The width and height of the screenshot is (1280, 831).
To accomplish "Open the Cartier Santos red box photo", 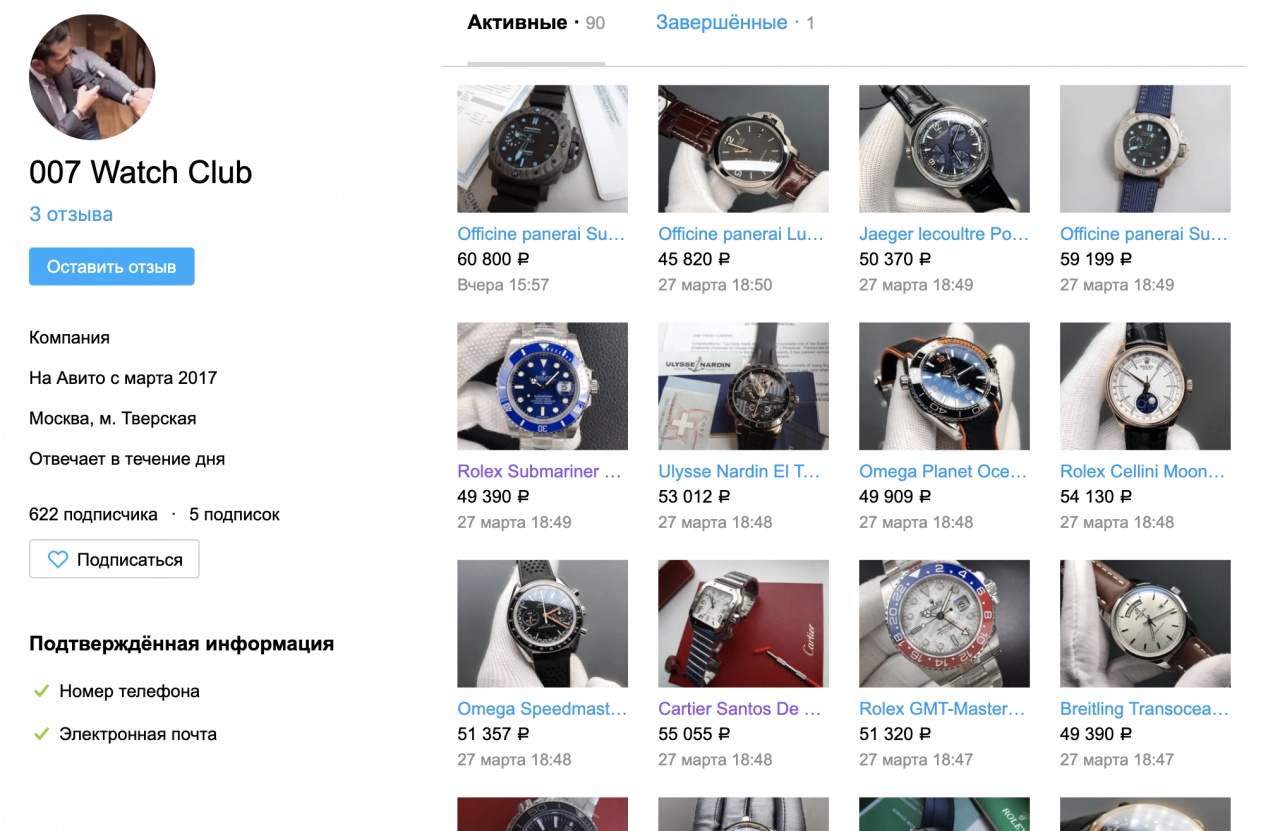I will pos(743,624).
